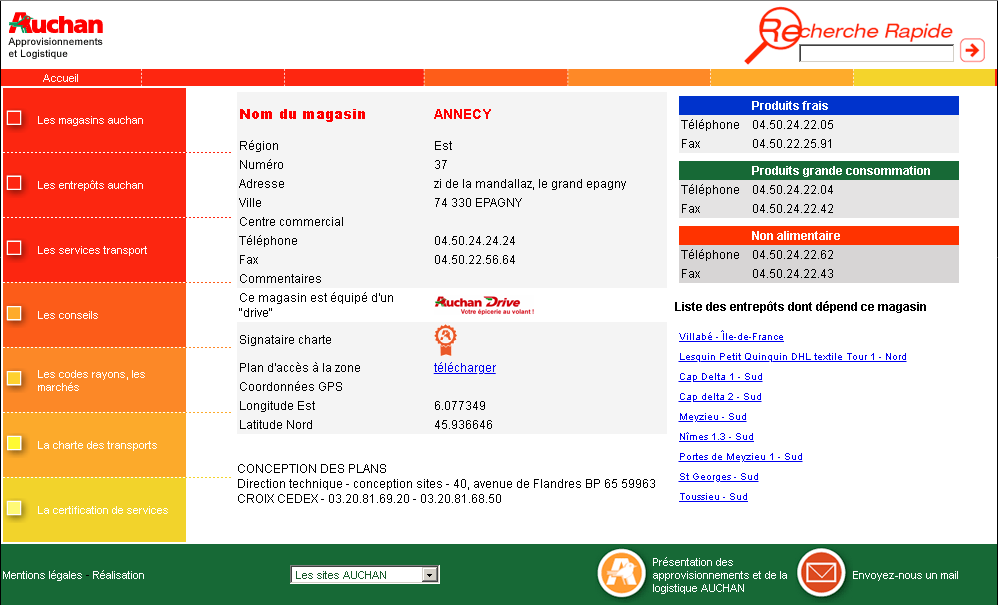Click the square beside Les codes rayons
998x605 pixels.
[14, 379]
